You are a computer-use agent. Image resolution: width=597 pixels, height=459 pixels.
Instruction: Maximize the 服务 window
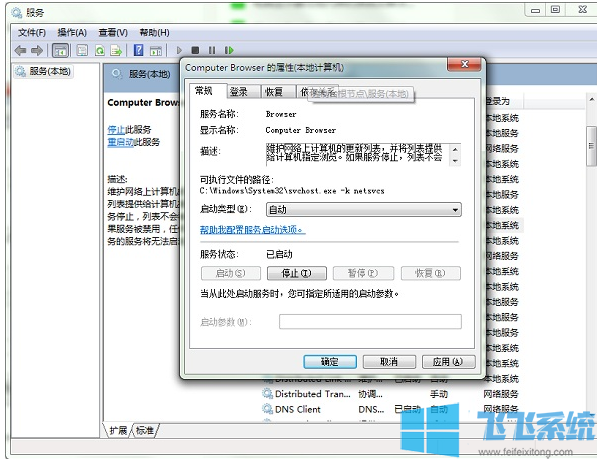click(555, 10)
